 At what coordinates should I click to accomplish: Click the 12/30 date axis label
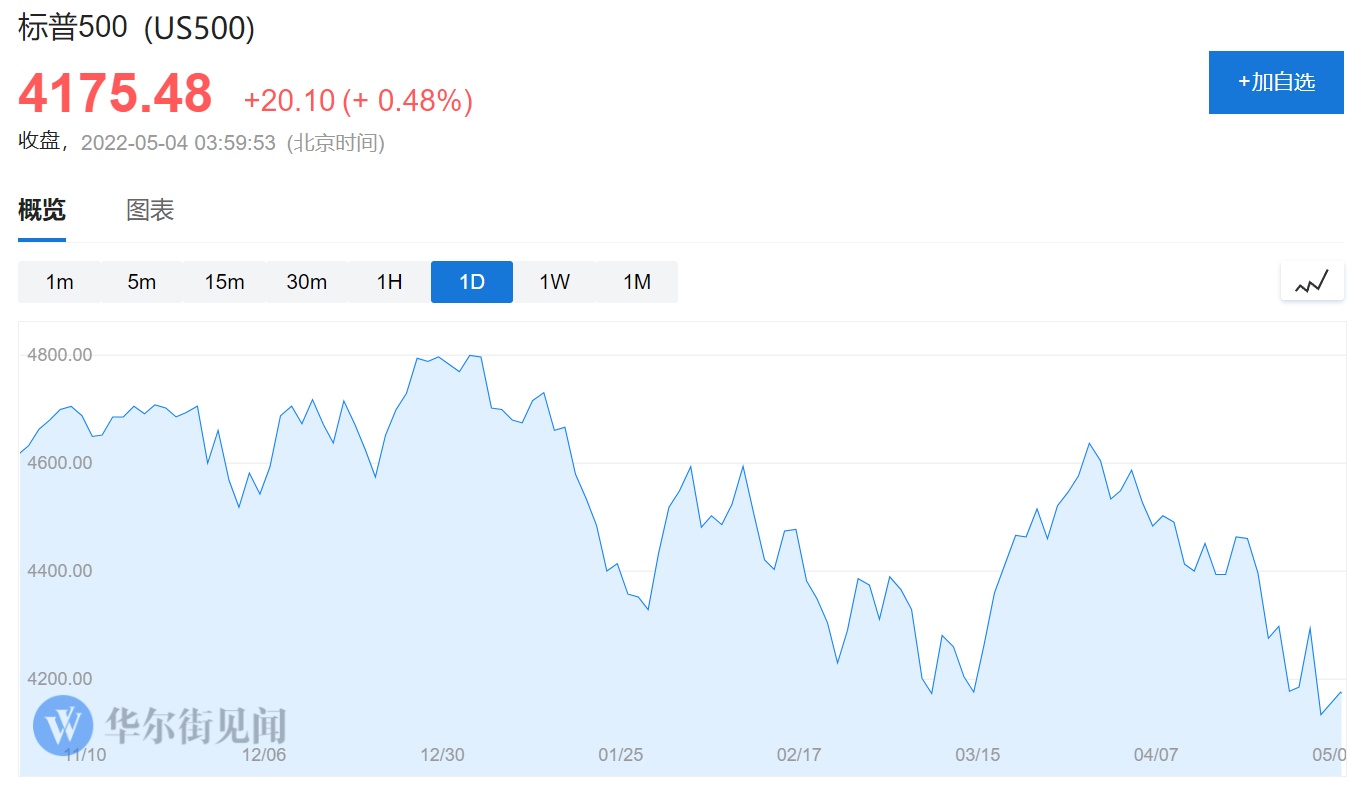(442, 755)
